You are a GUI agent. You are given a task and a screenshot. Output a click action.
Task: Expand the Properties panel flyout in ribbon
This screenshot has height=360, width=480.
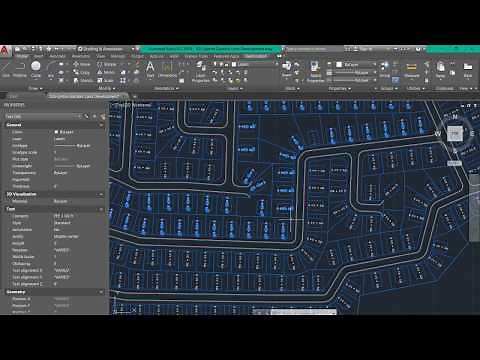tap(340, 88)
